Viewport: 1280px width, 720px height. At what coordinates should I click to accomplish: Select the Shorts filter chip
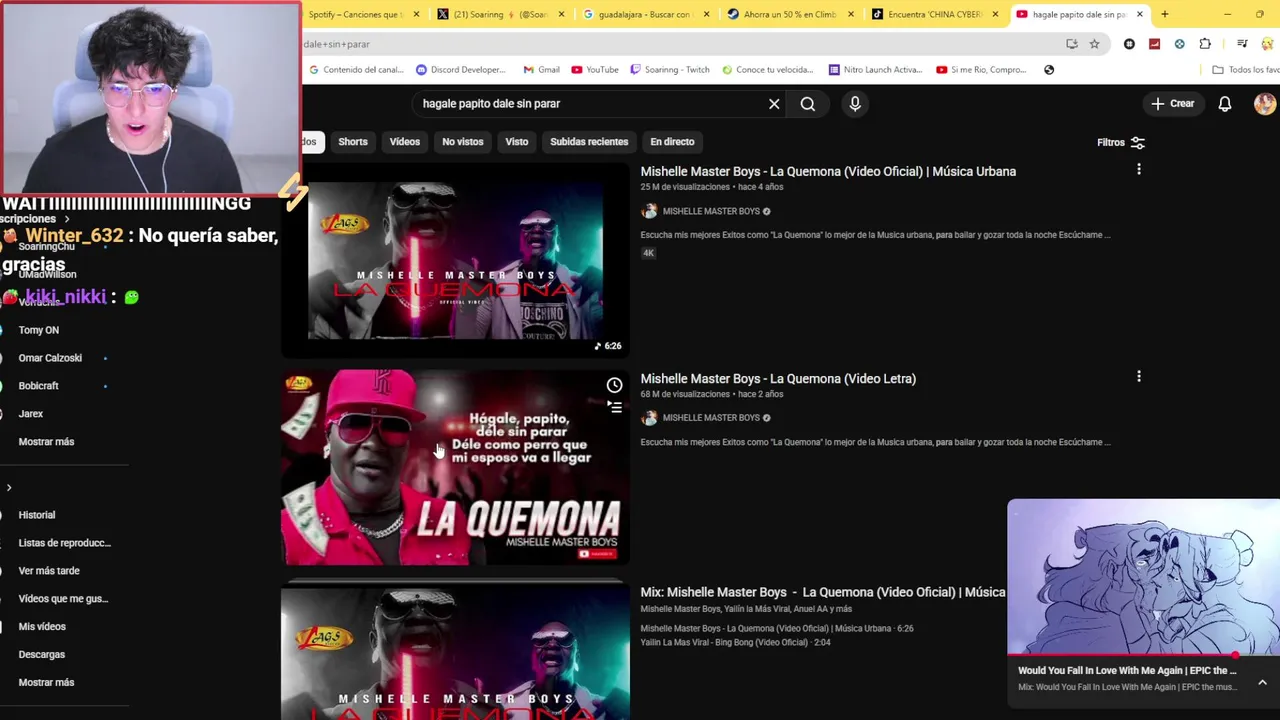353,142
